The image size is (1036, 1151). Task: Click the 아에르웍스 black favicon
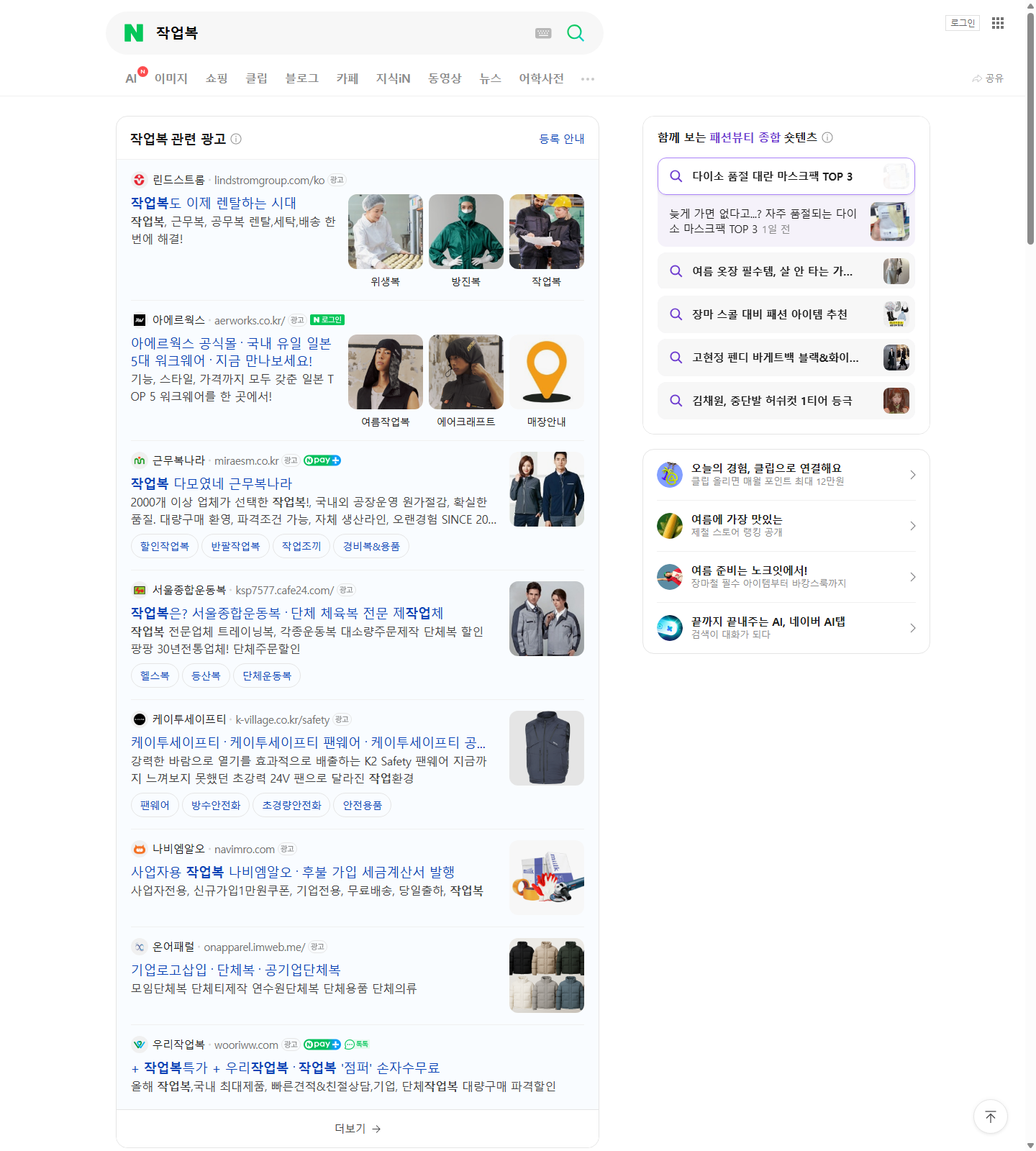point(140,320)
